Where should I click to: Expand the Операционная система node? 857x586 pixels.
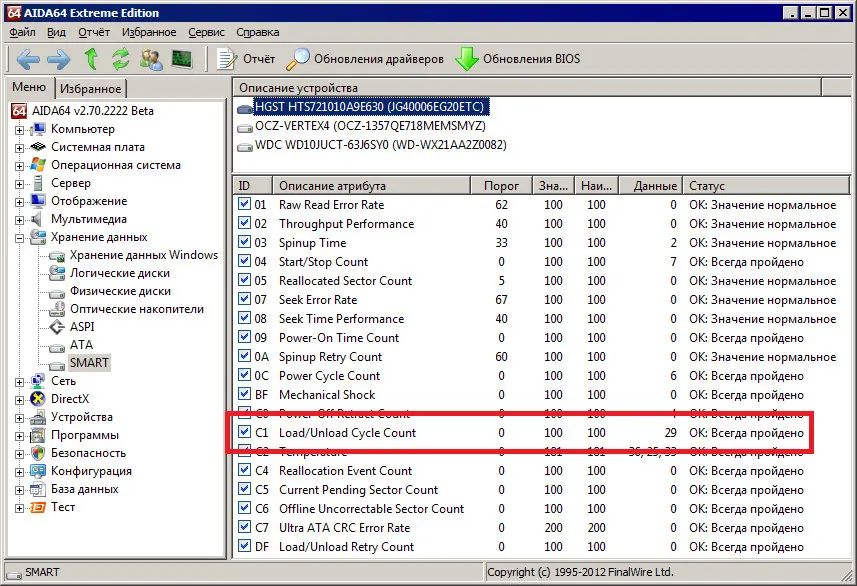(20, 166)
